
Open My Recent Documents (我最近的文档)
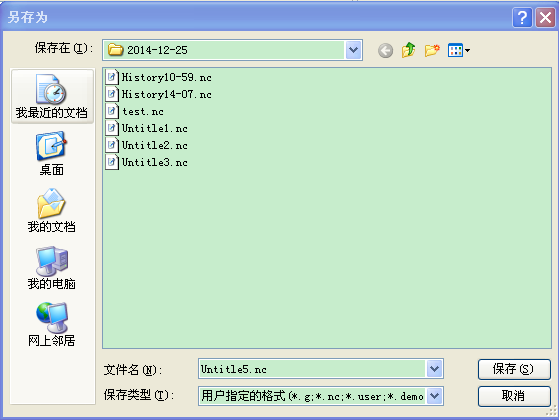52,97
